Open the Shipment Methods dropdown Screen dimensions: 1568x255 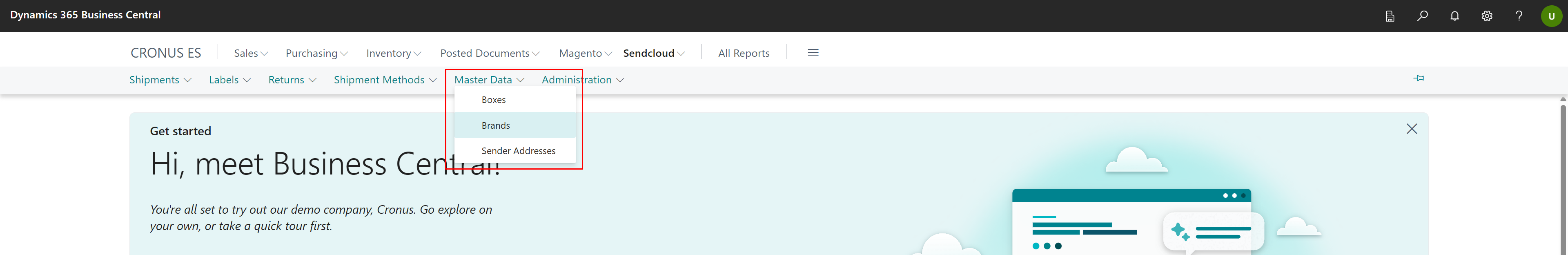[385, 80]
